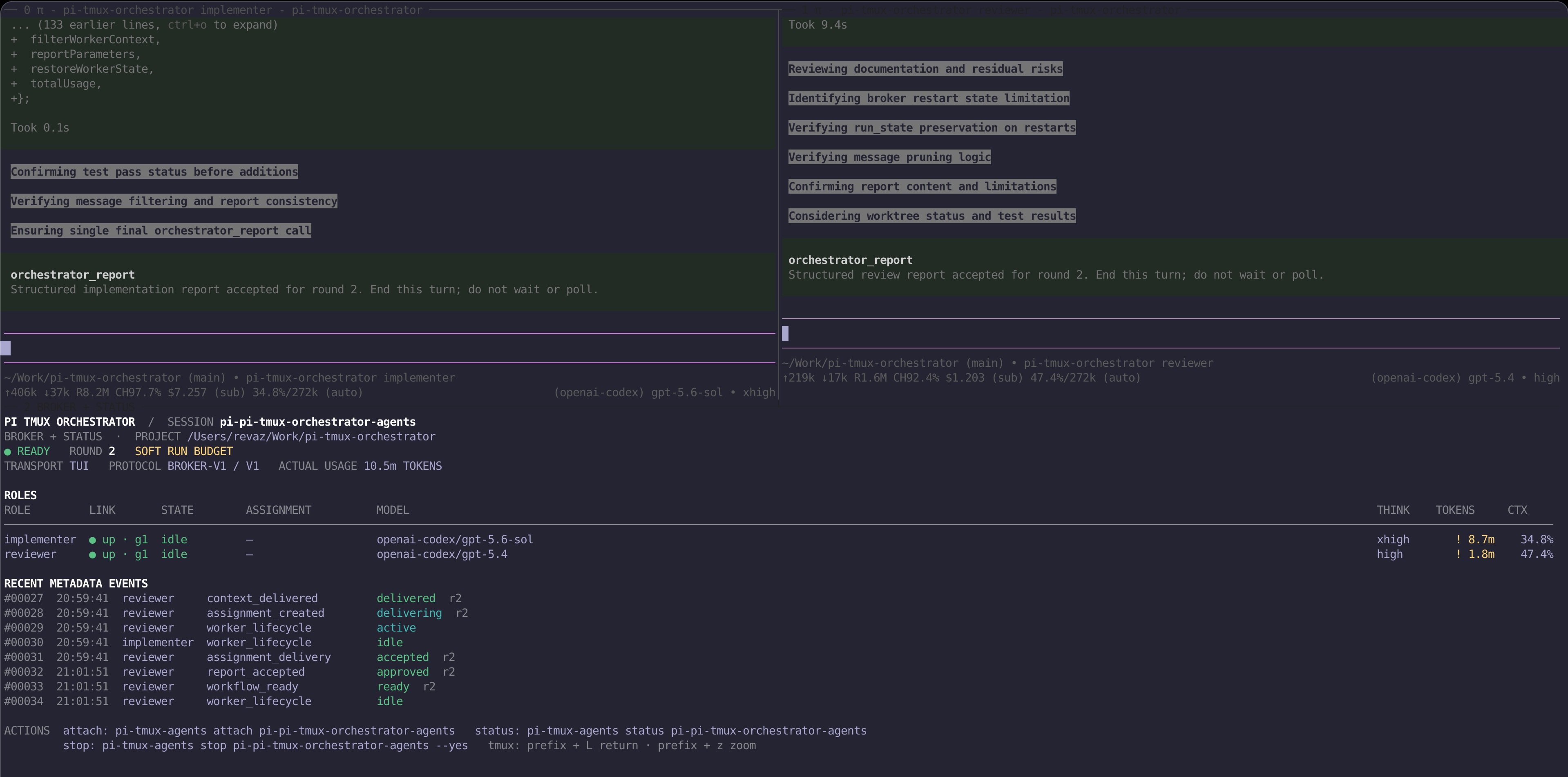Click event #00027 context_delivered row
Image resolution: width=1568 pixels, height=777 pixels.
click(233, 599)
